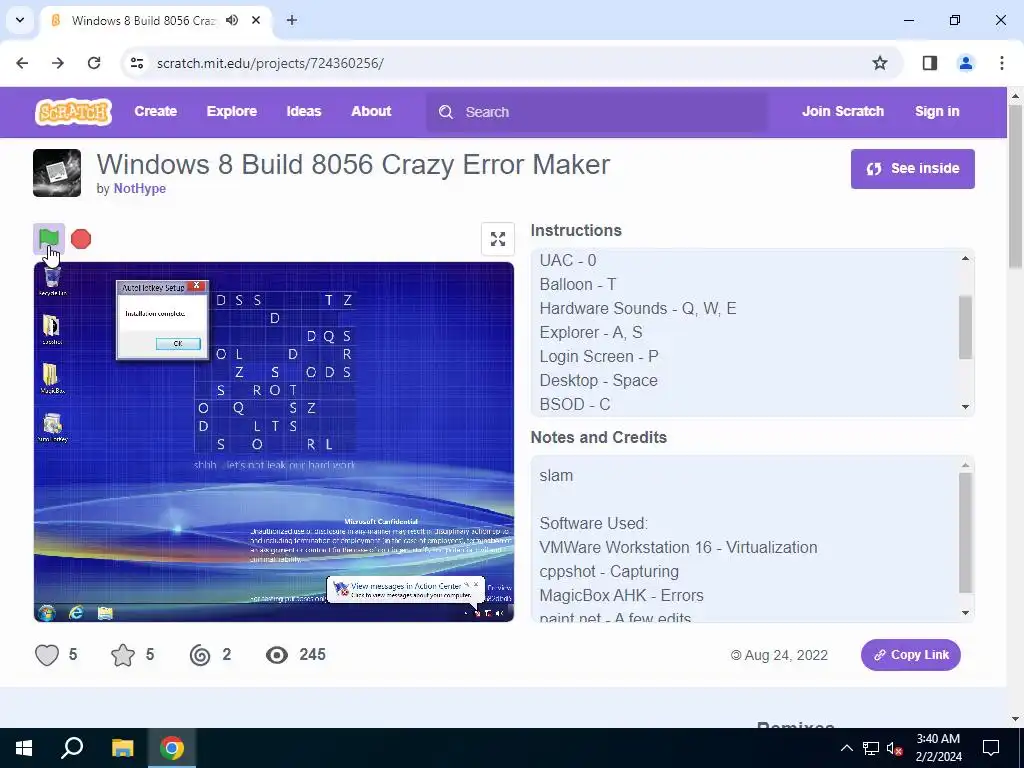Open the Ideas page
Viewport: 1024px width, 768px height.
click(x=304, y=112)
